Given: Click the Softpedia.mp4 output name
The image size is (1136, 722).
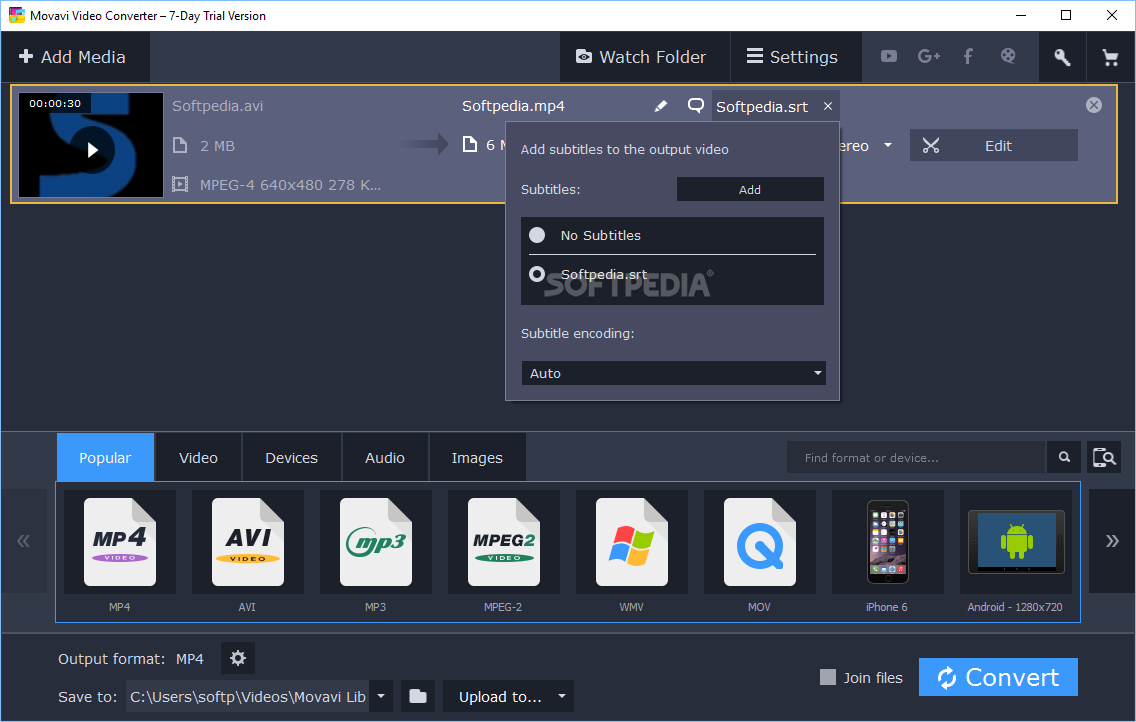Looking at the screenshot, I should click(x=513, y=106).
